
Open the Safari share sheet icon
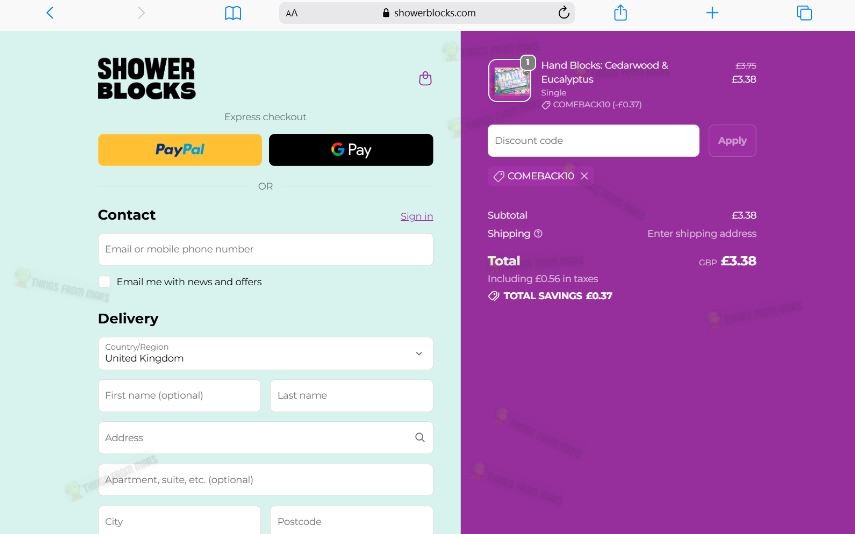(621, 13)
